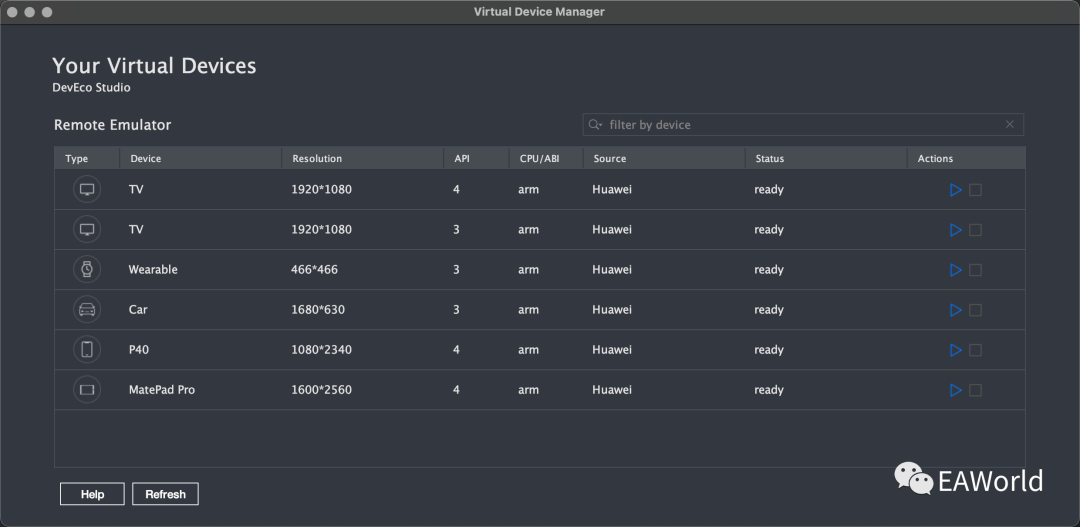
Task: Run the Car emulator
Action: tap(955, 310)
